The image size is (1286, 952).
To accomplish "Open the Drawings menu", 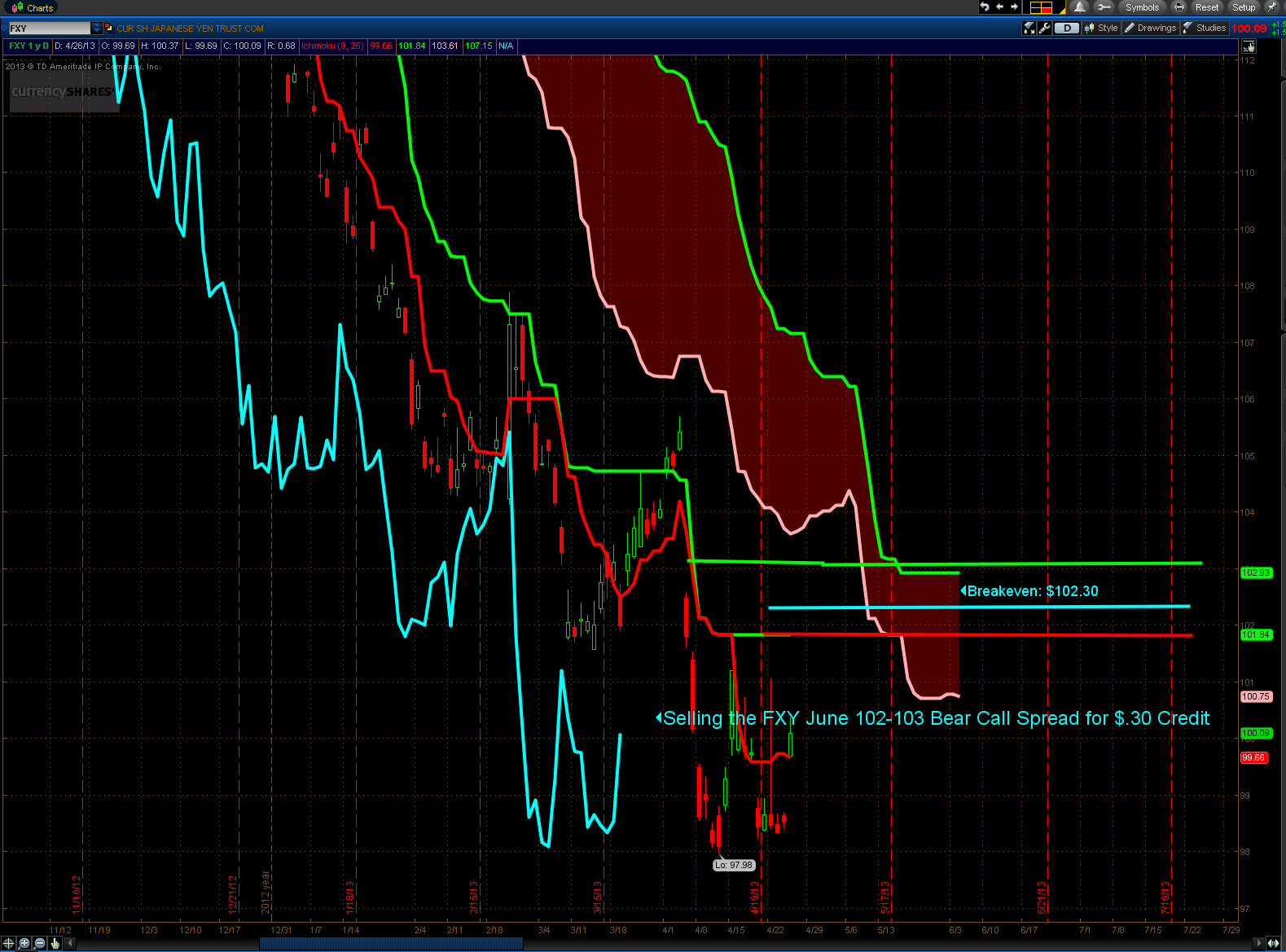I will click(1150, 28).
